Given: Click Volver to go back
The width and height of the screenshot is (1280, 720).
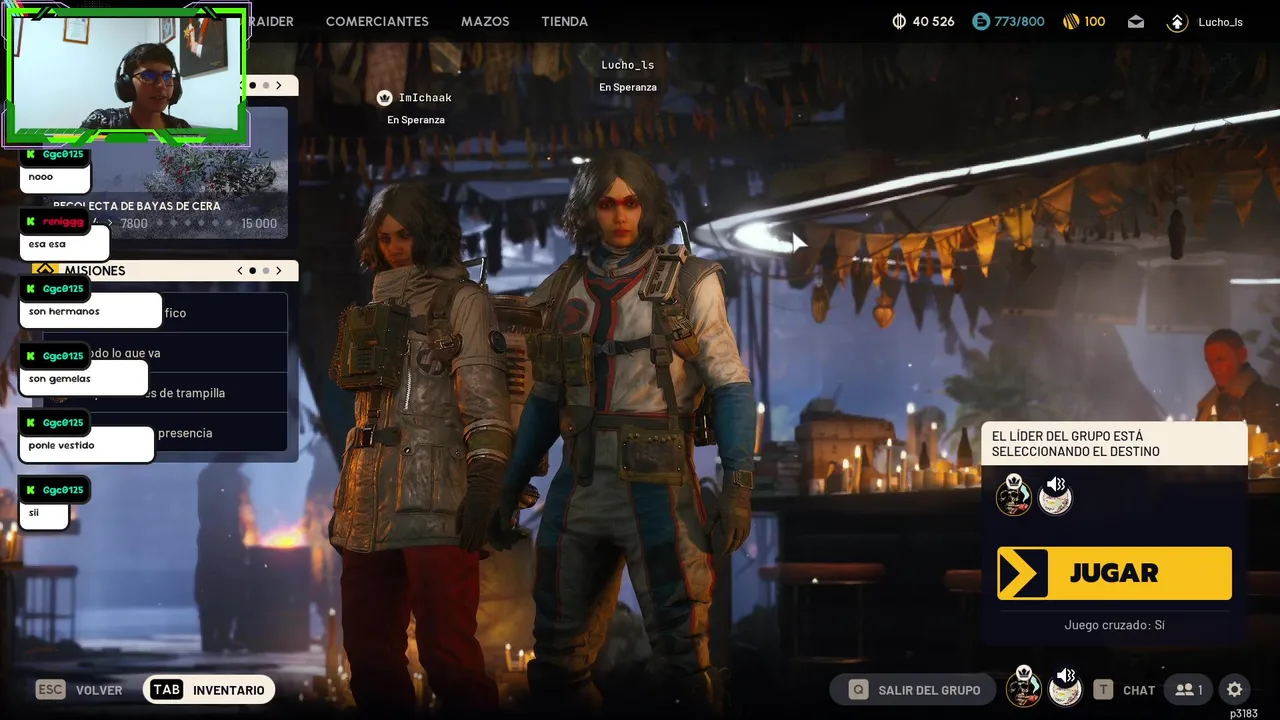Looking at the screenshot, I should (99, 690).
